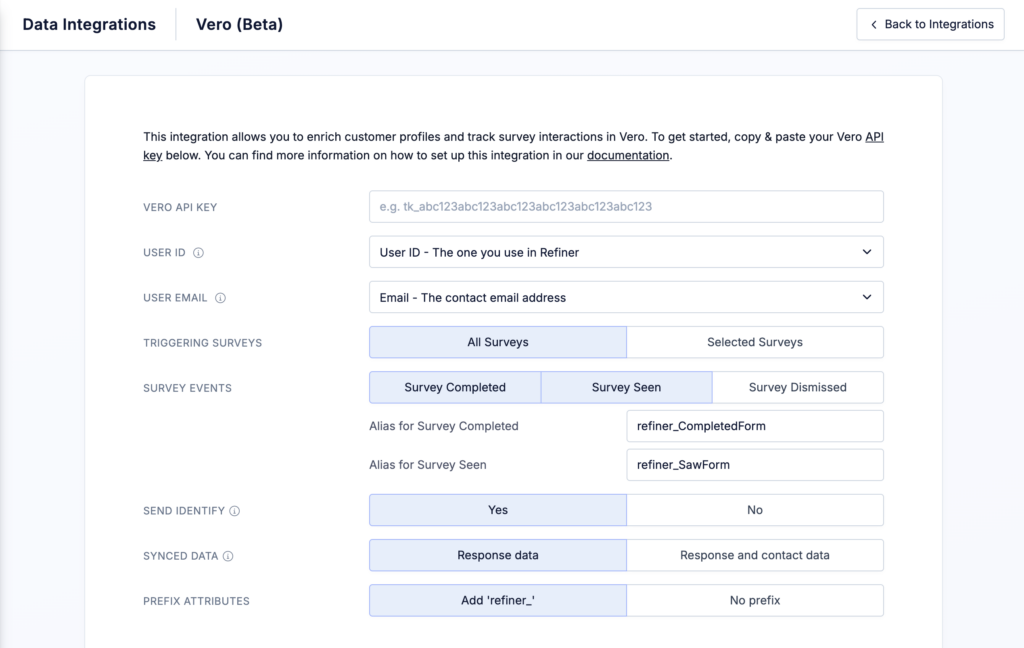This screenshot has height=648, width=1024.
Task: Follow the API key link
Action: point(874,137)
